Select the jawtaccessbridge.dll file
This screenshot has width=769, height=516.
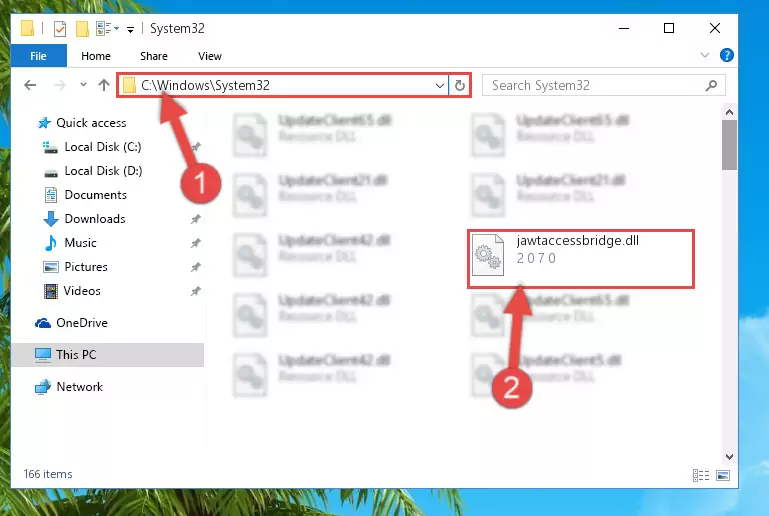581,258
